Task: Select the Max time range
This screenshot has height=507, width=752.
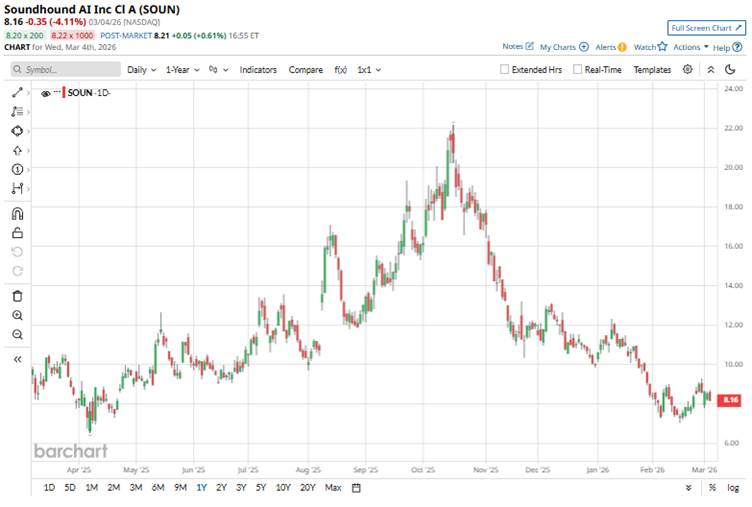Action: coord(333,487)
